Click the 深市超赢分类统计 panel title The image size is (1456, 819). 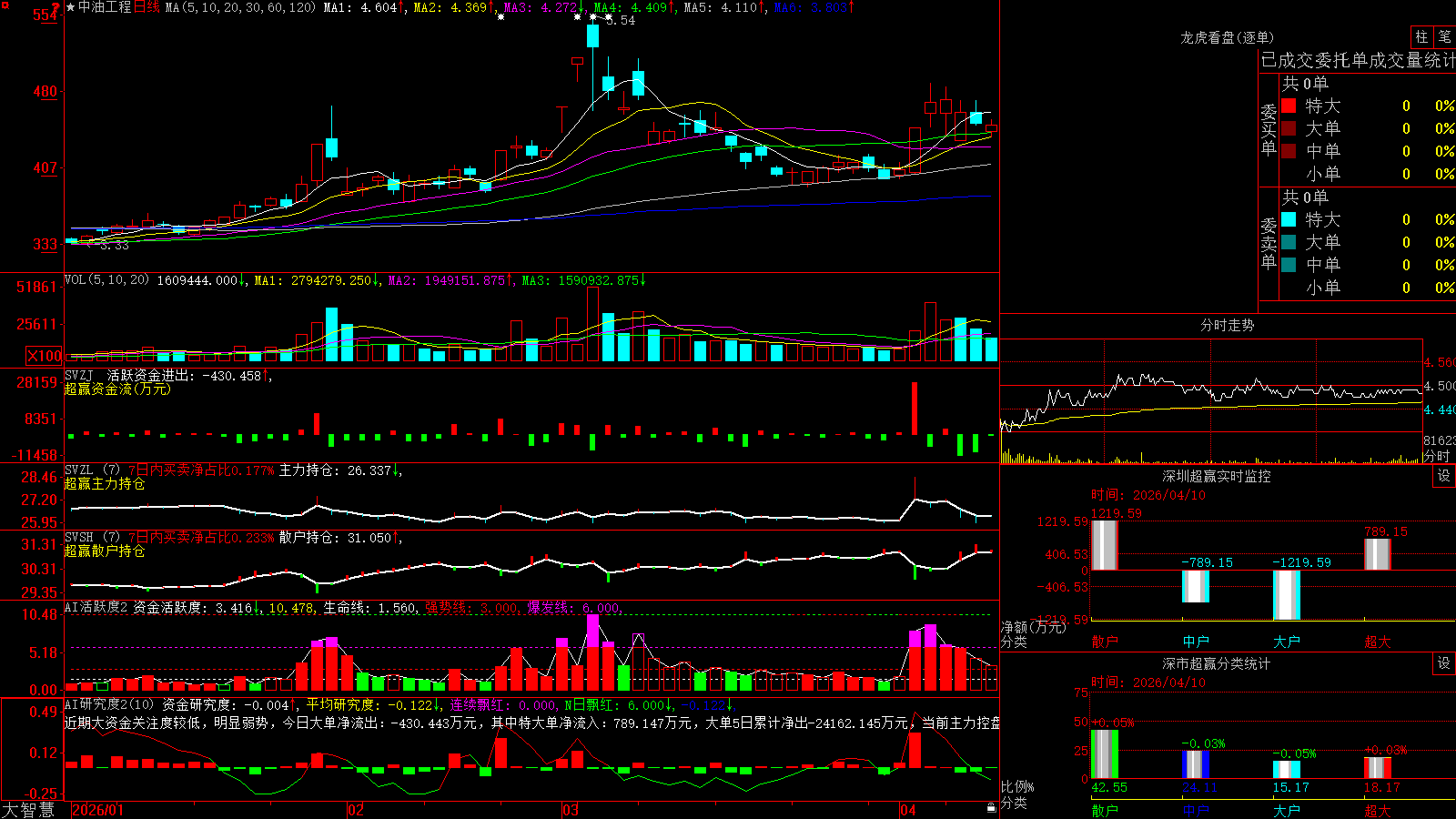click(x=1216, y=663)
